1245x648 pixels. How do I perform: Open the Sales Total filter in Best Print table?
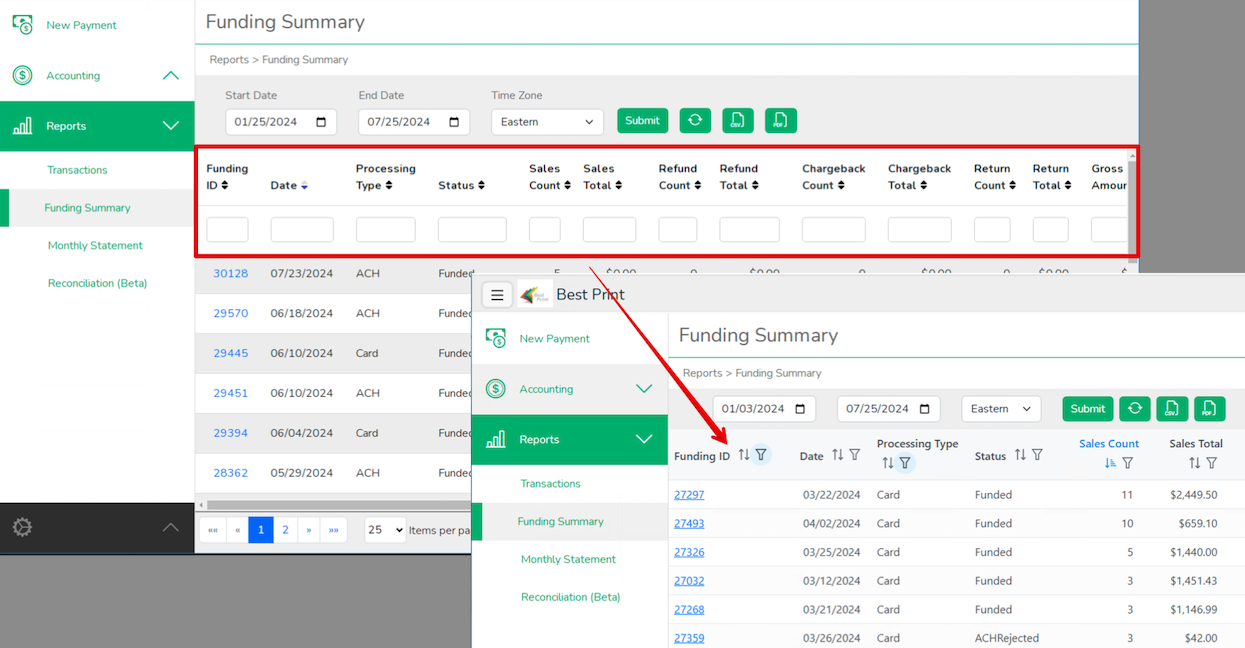pos(1211,463)
